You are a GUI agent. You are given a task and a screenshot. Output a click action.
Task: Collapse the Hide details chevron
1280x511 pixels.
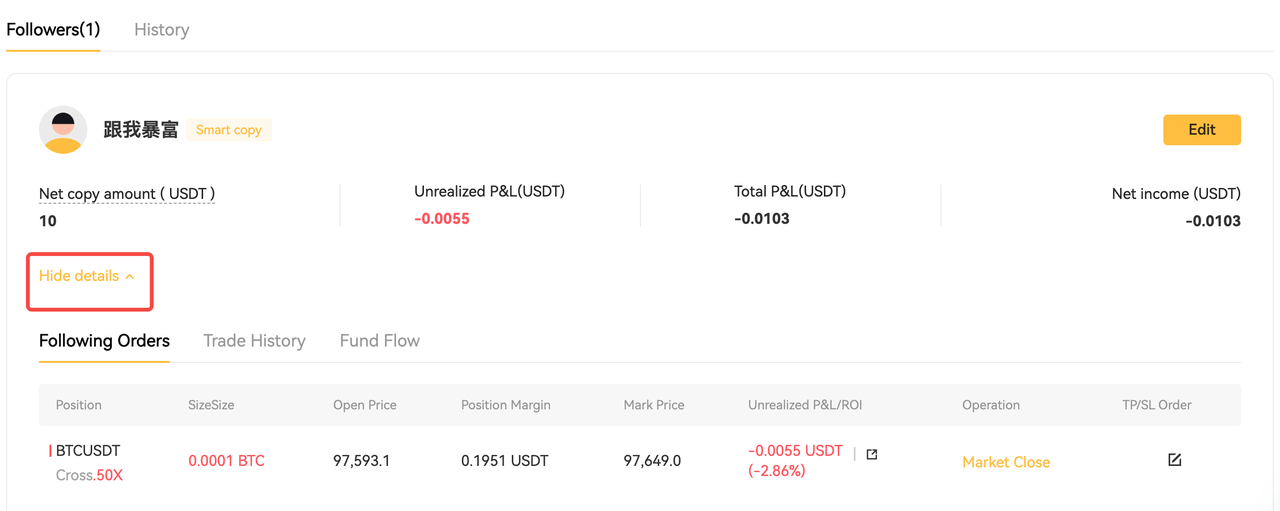click(x=130, y=276)
